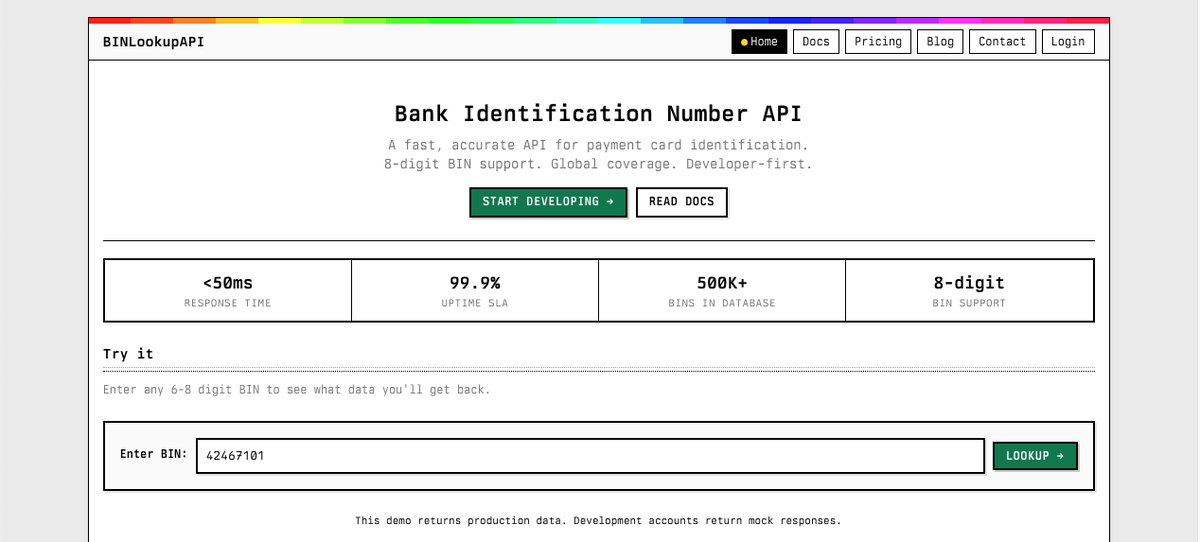1200x542 pixels.
Task: Click the Read Docs button
Action: [682, 201]
